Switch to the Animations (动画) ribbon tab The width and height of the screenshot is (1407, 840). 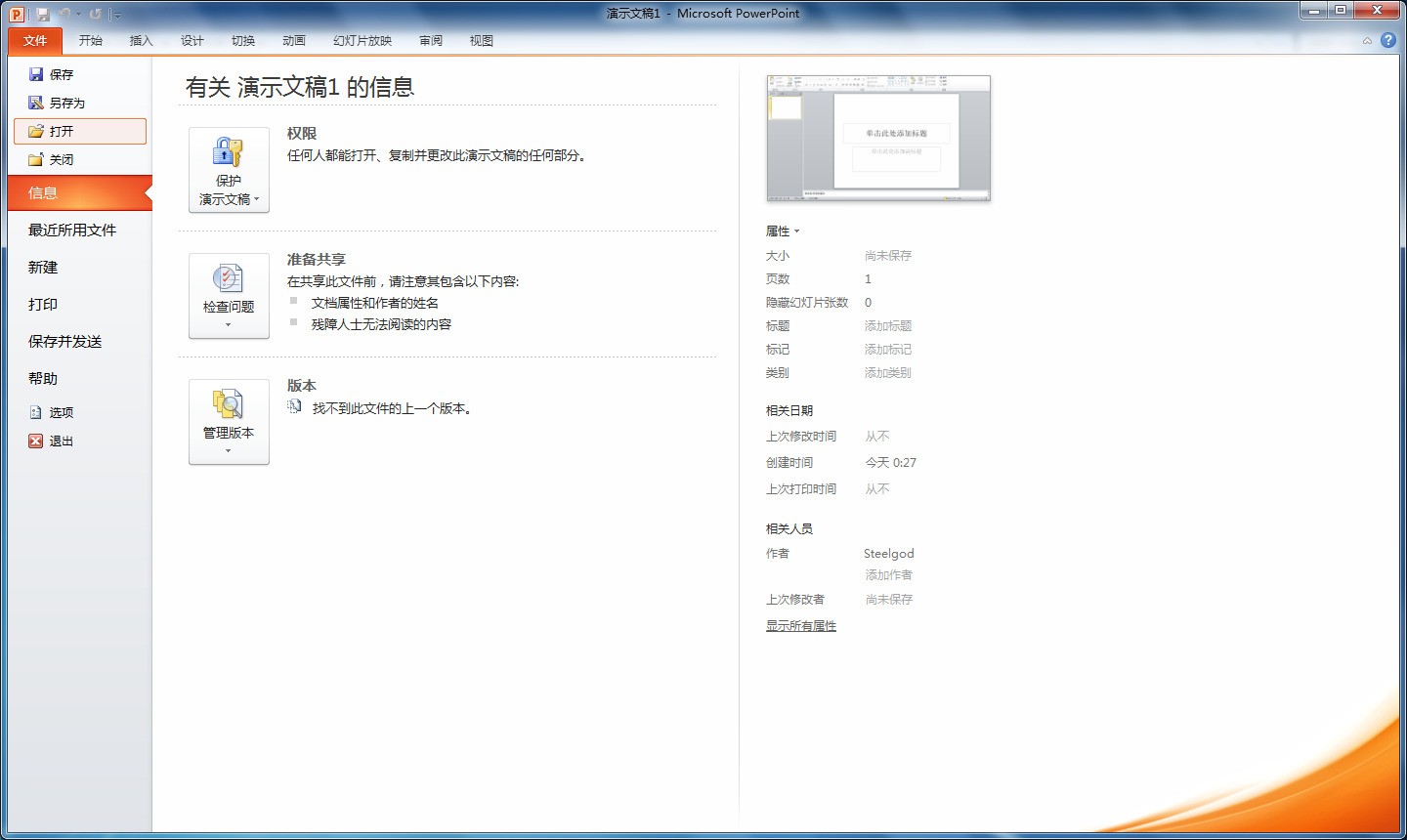(x=294, y=40)
